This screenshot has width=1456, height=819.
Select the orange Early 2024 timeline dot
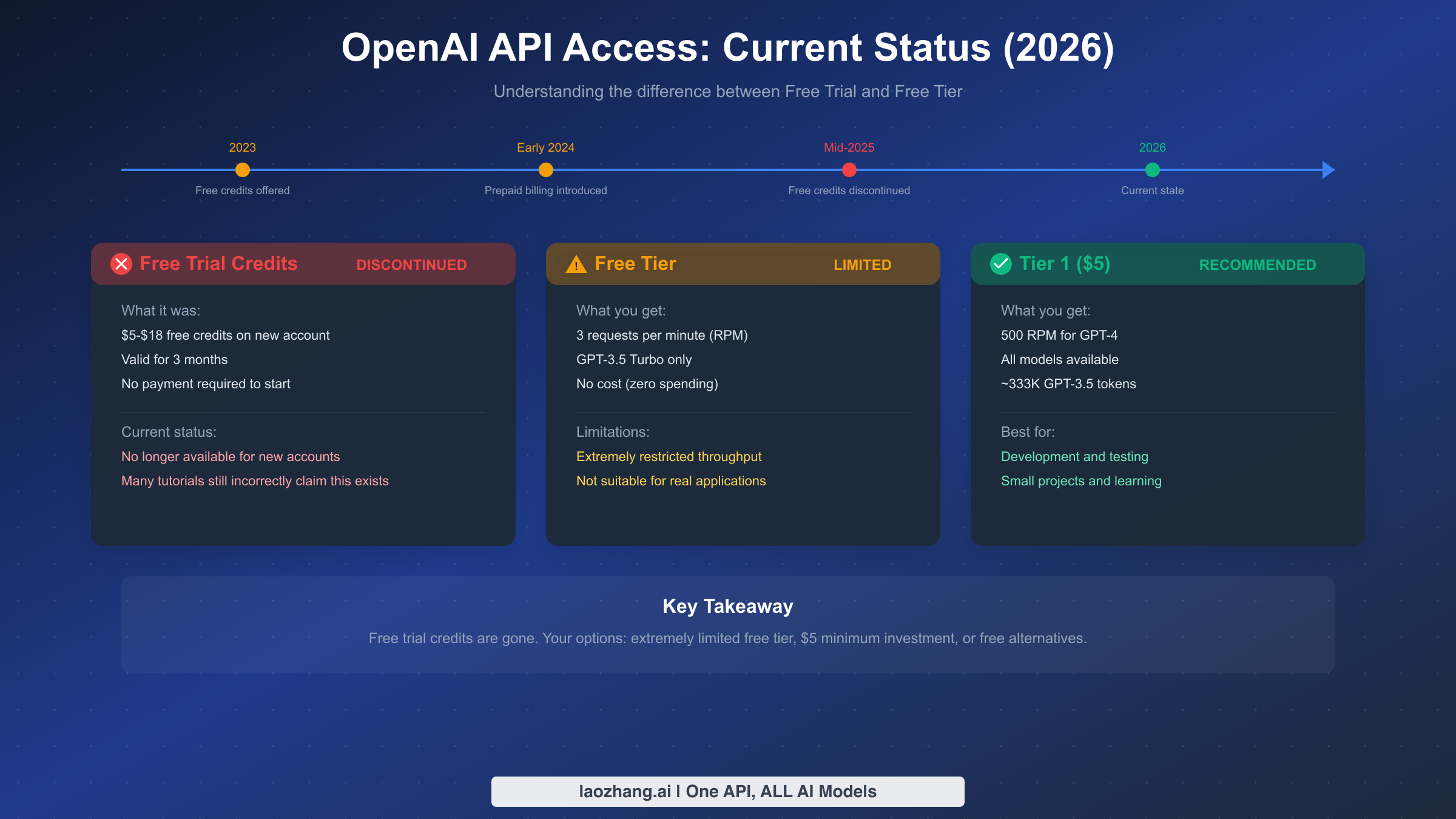[x=545, y=170]
